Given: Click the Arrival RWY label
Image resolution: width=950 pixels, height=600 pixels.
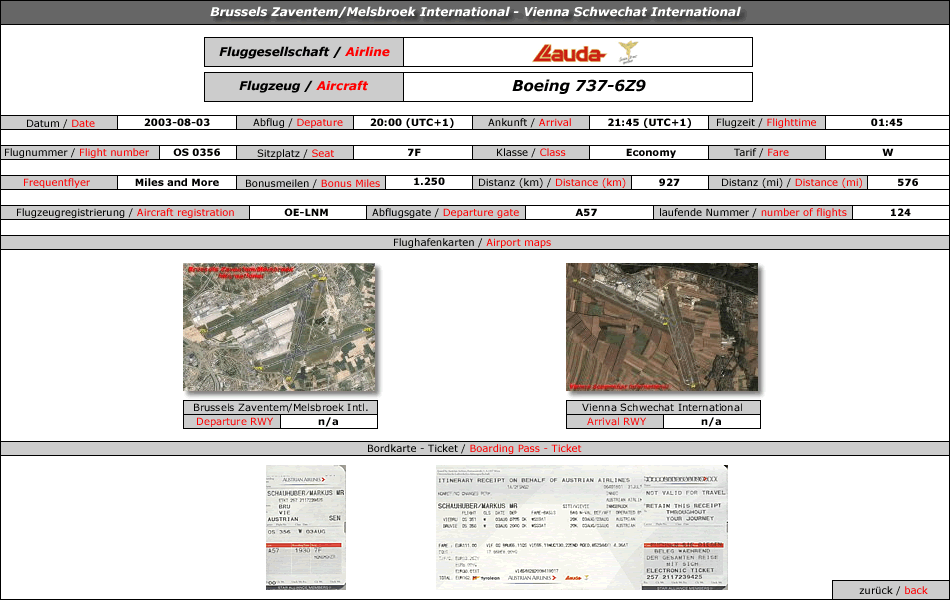Looking at the screenshot, I should tap(616, 421).
